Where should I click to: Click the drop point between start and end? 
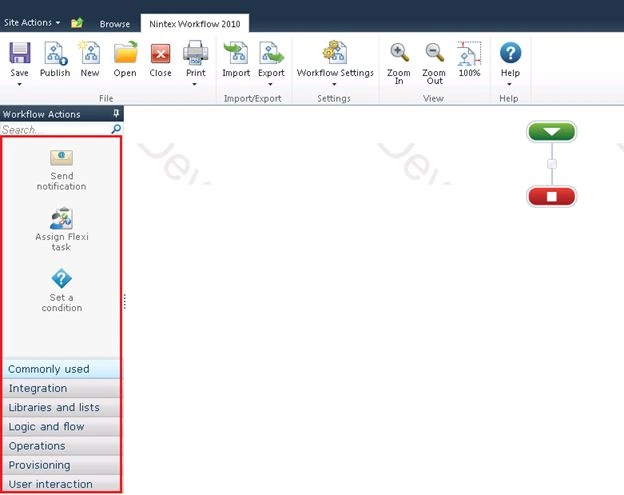(x=552, y=164)
